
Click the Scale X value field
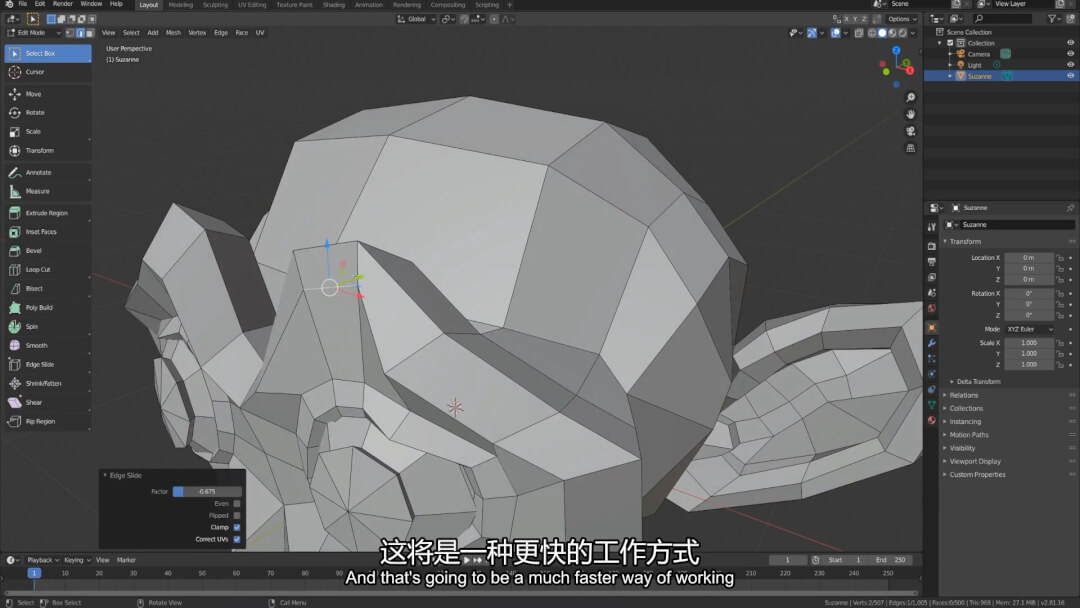tap(1029, 343)
